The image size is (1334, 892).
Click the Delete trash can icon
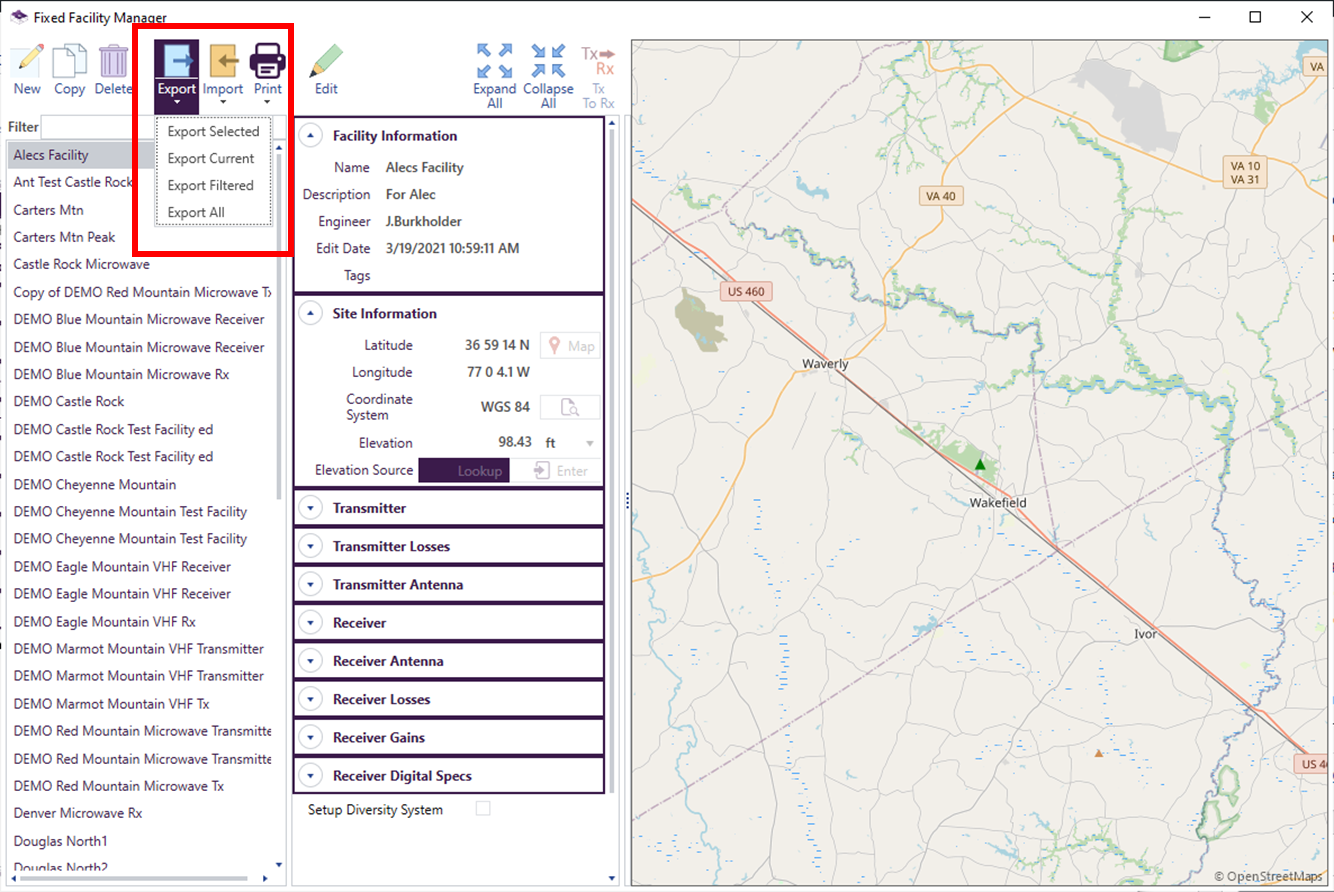pyautogui.click(x=113, y=62)
